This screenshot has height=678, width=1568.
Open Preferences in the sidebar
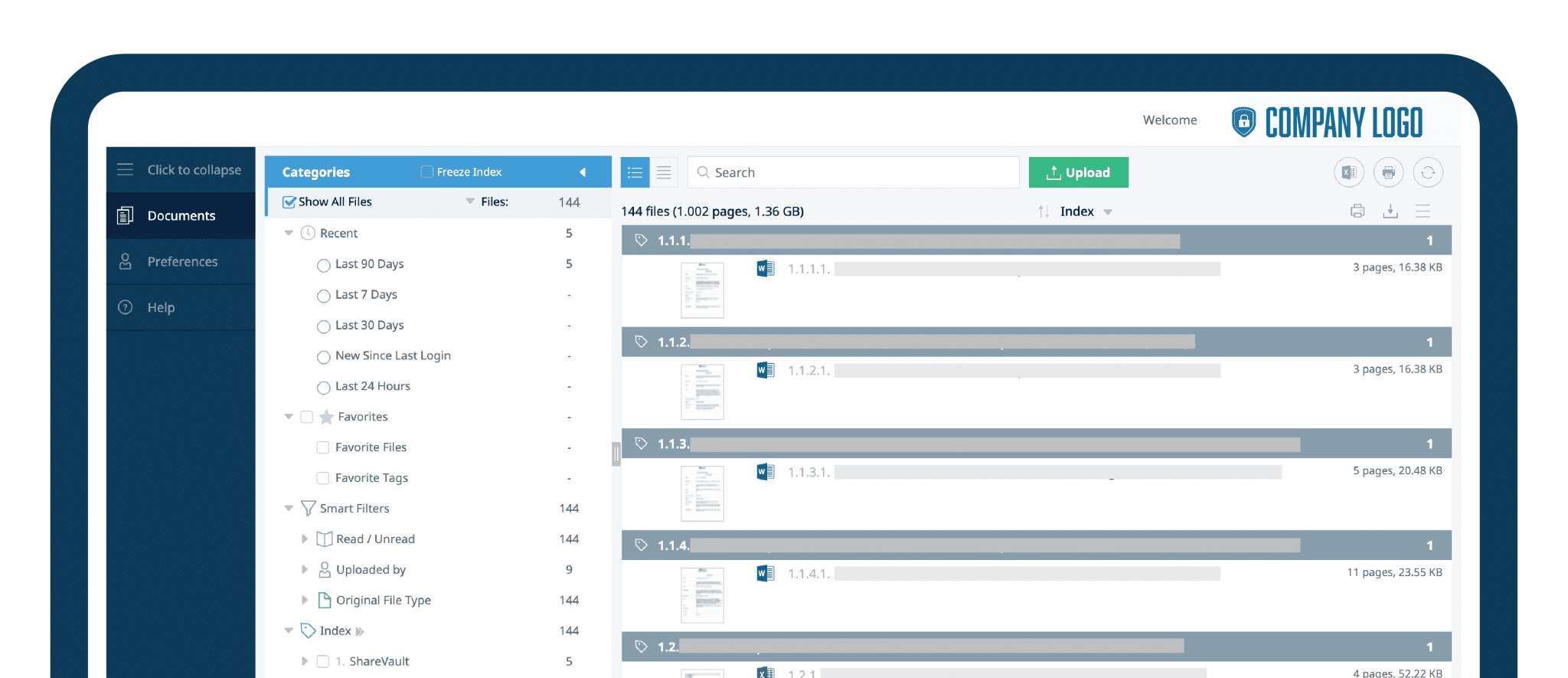click(181, 262)
